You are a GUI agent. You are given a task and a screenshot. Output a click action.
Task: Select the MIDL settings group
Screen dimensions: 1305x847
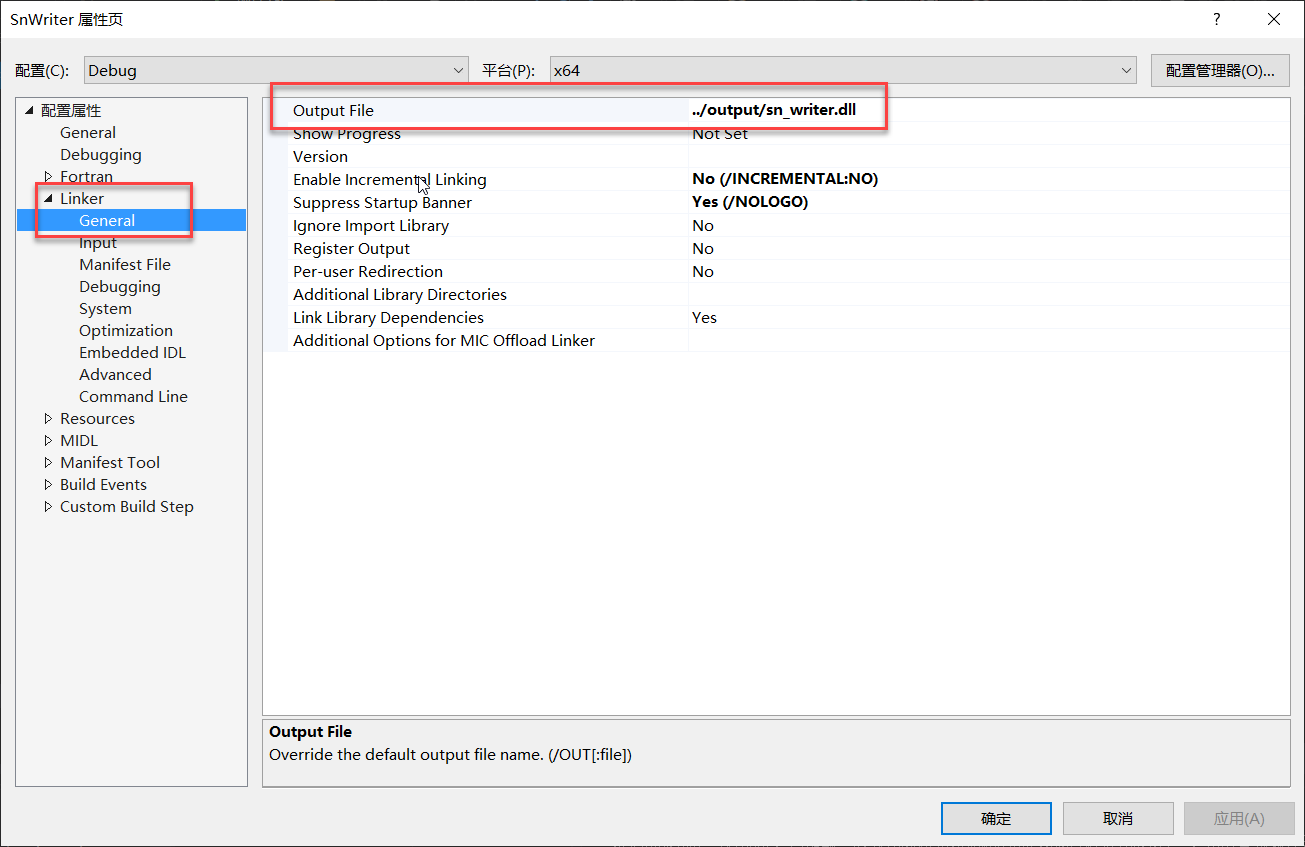click(x=78, y=440)
